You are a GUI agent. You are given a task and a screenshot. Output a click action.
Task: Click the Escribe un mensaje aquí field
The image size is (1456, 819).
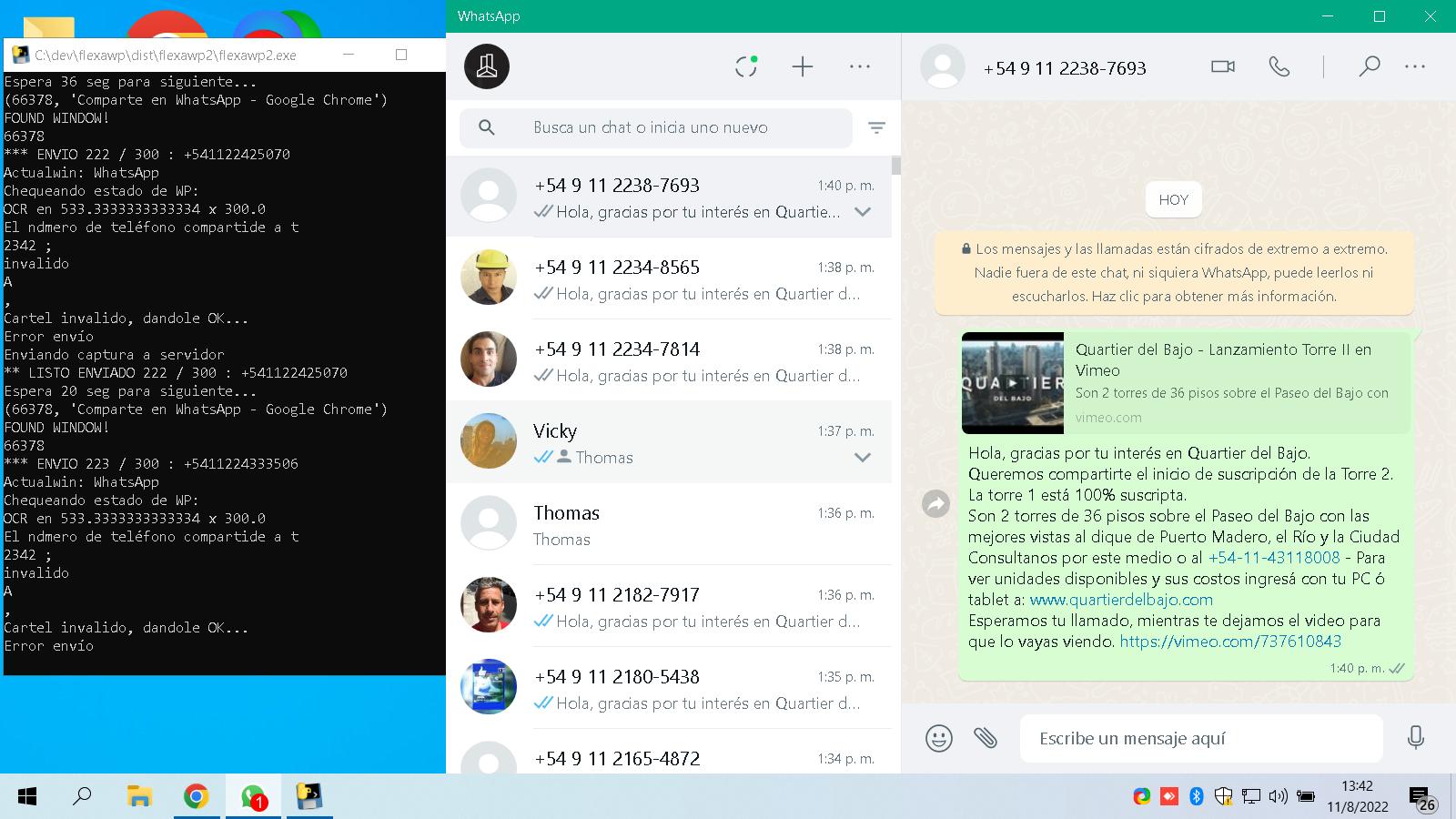click(x=1201, y=738)
